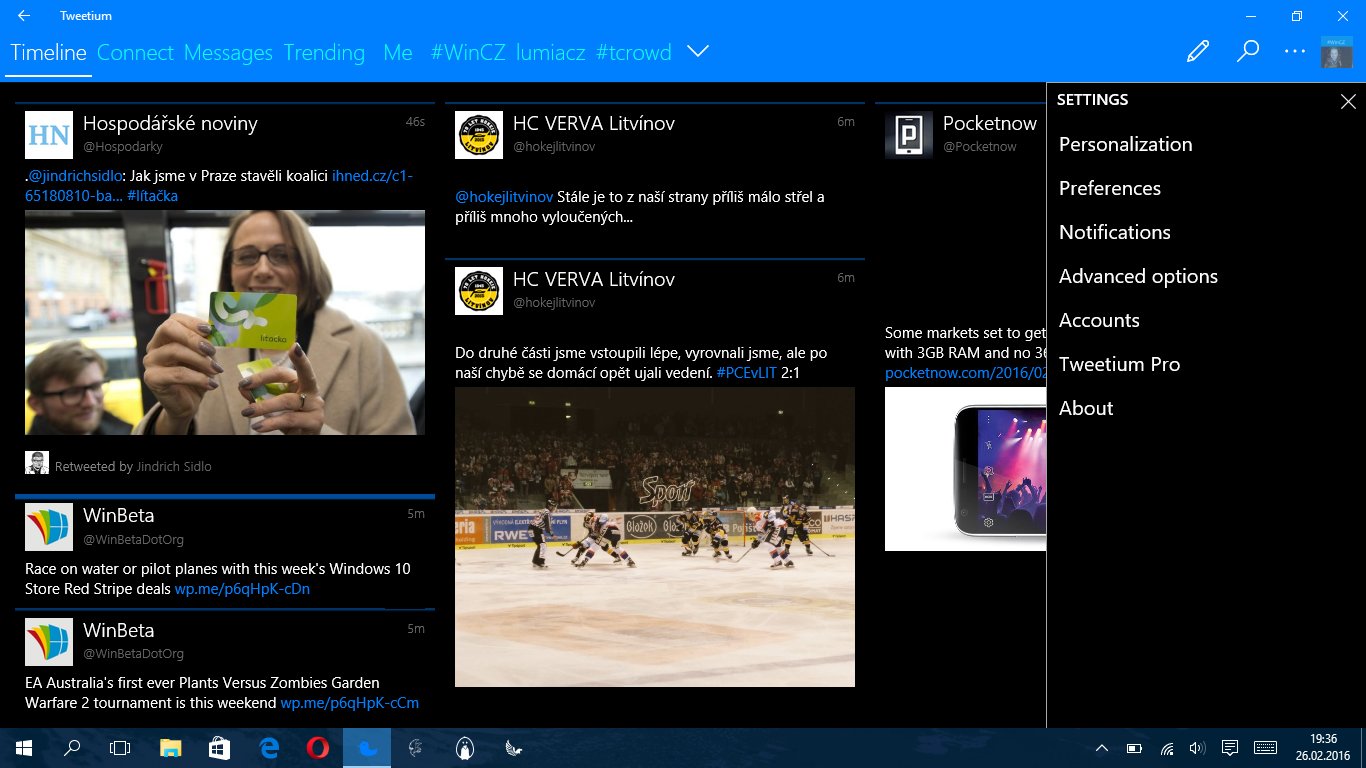Viewport: 1366px width, 768px height.
Task: Open the pocketnow.com article link
Action: [965, 373]
